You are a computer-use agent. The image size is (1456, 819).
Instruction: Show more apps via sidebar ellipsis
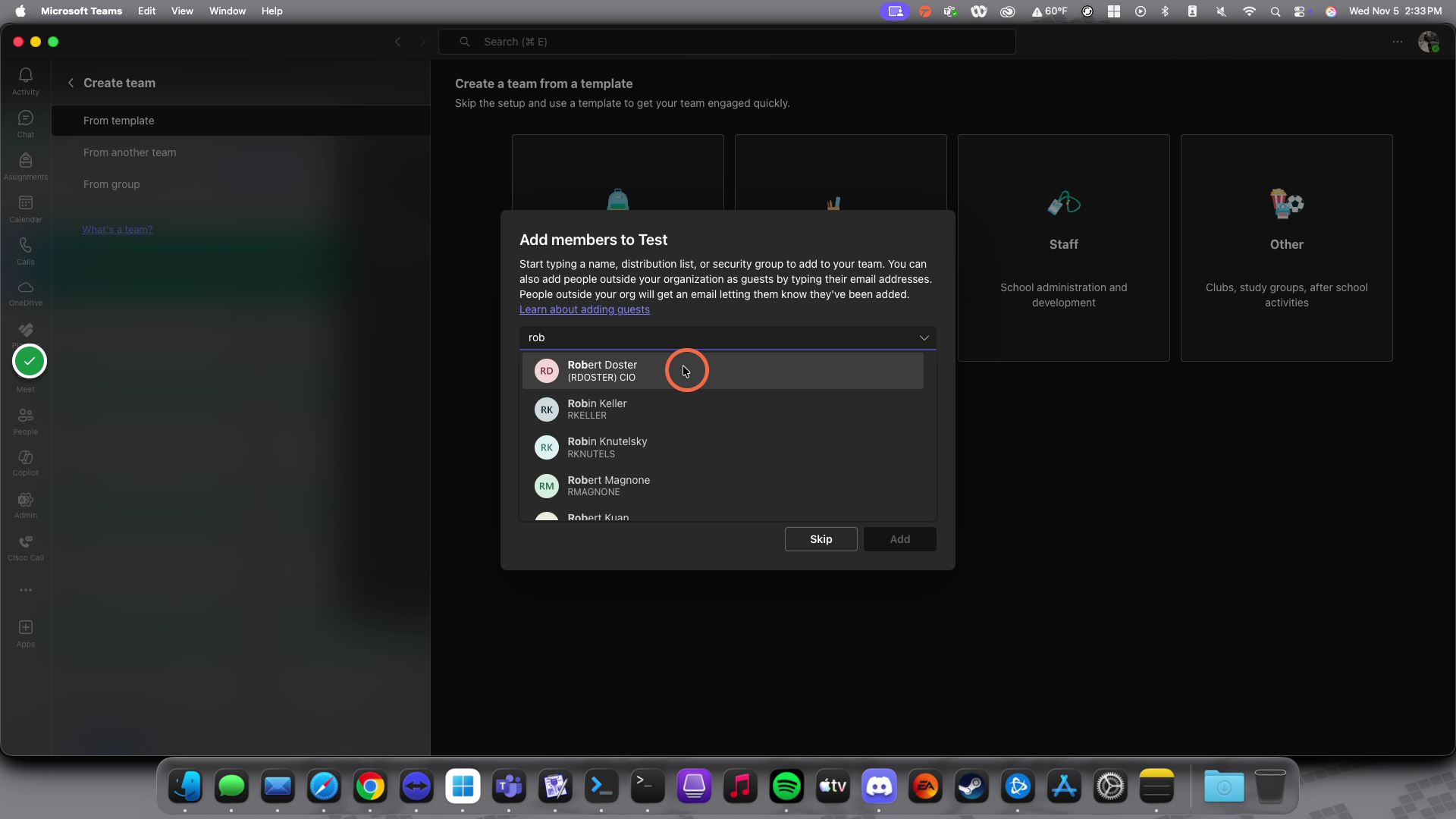[26, 590]
